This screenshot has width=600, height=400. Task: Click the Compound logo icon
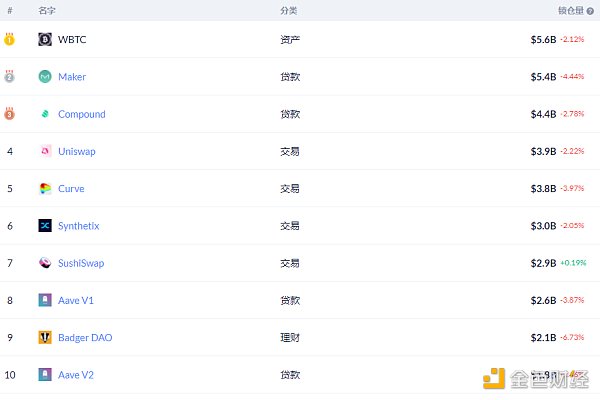[45, 114]
